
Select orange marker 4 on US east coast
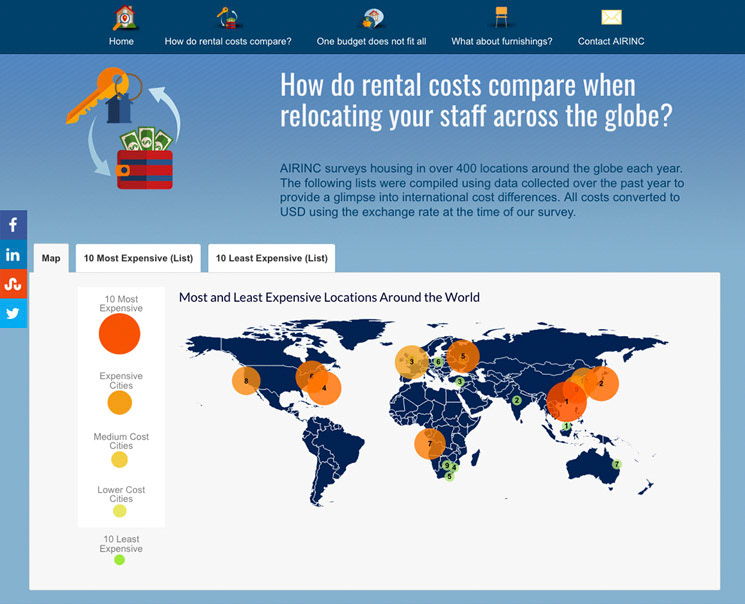324,388
